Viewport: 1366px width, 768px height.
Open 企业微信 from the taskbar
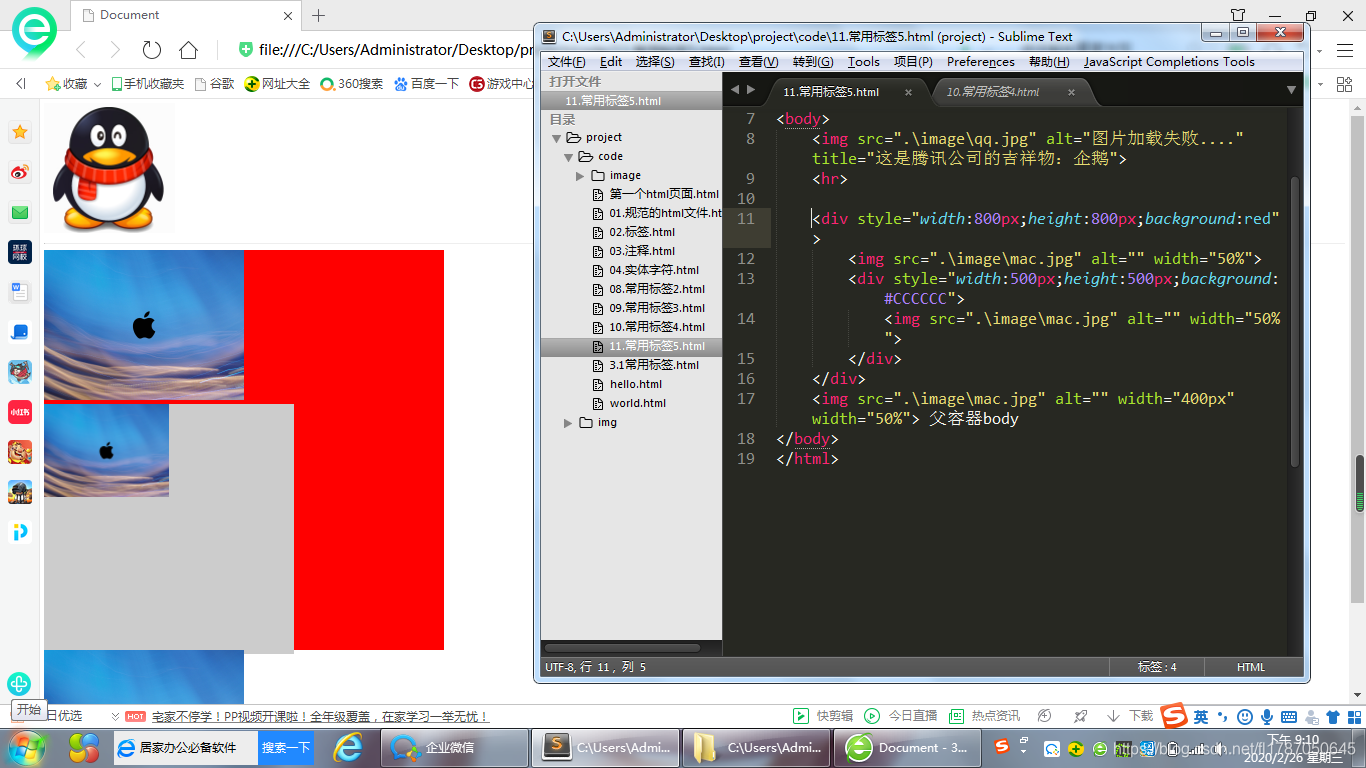[455, 747]
